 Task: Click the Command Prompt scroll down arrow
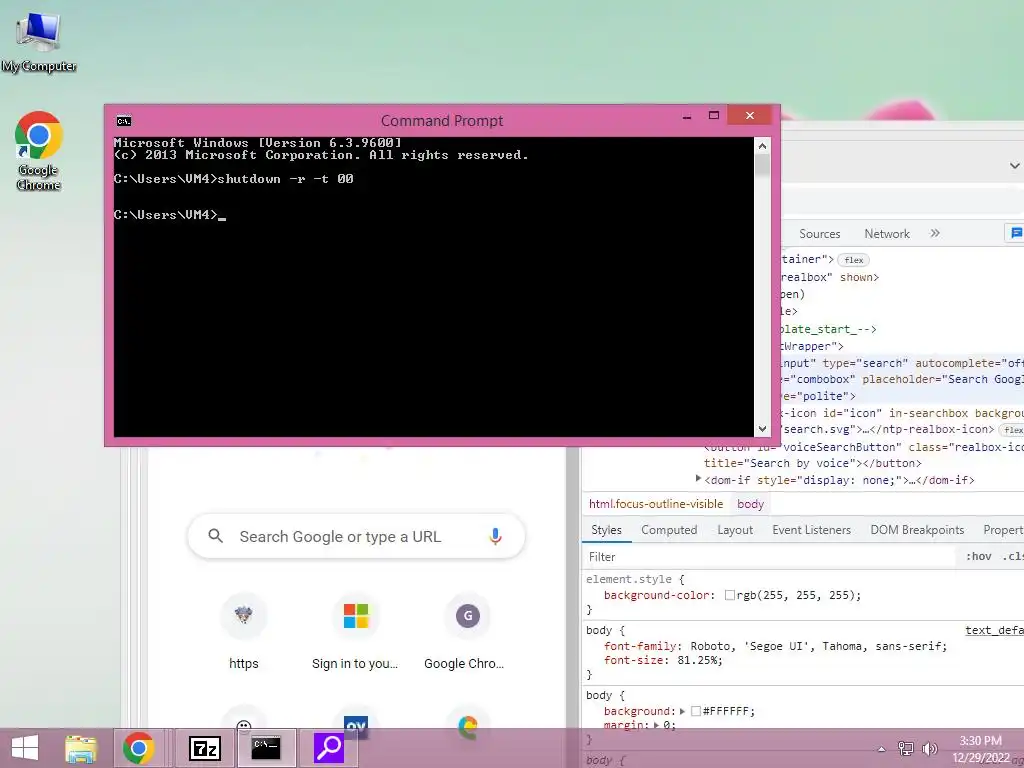tap(762, 429)
